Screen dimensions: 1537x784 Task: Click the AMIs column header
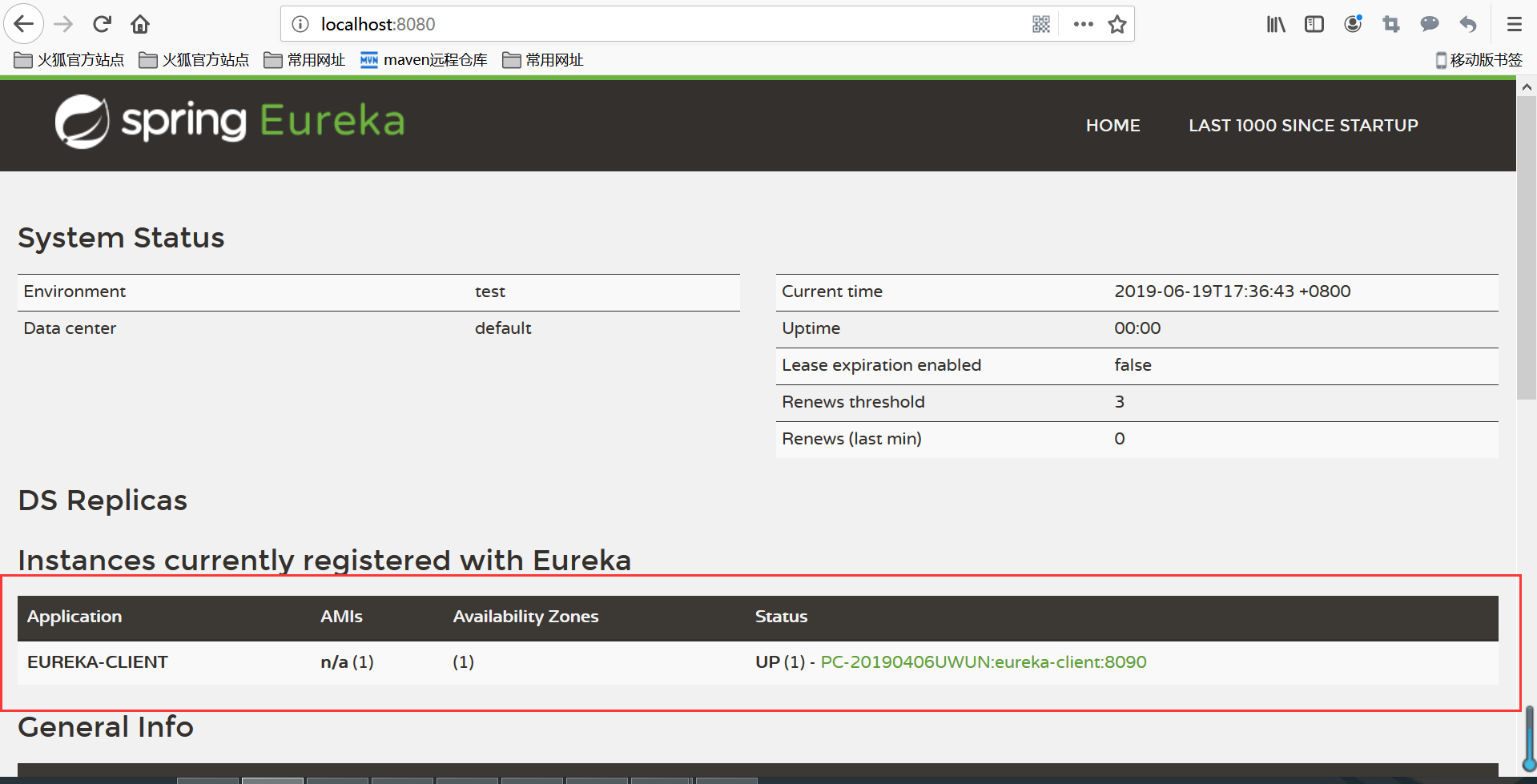coord(342,617)
